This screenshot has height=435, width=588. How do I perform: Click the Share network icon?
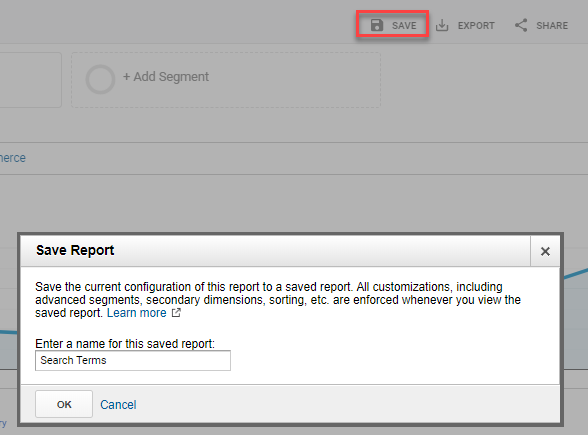click(521, 25)
